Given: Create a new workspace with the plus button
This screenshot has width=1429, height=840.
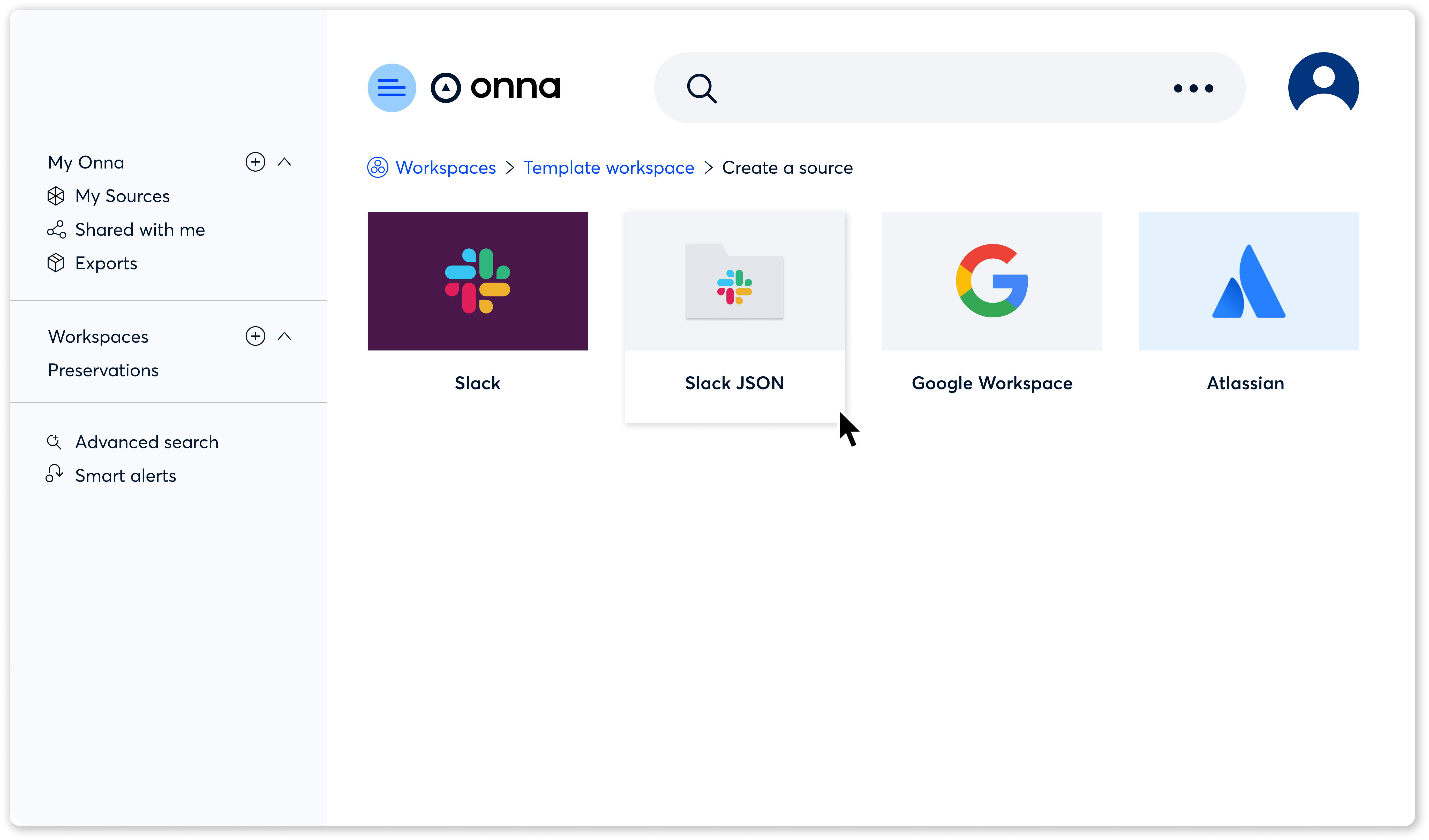Looking at the screenshot, I should click(x=255, y=335).
